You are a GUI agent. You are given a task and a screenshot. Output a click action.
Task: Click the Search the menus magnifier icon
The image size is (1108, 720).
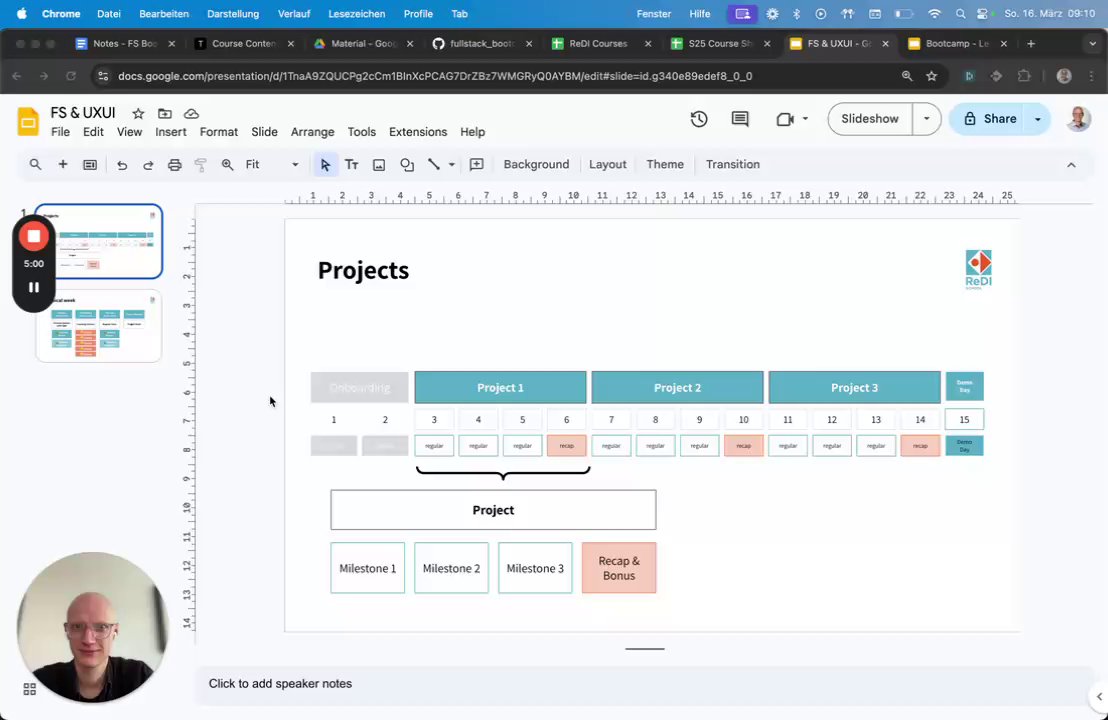point(35,165)
